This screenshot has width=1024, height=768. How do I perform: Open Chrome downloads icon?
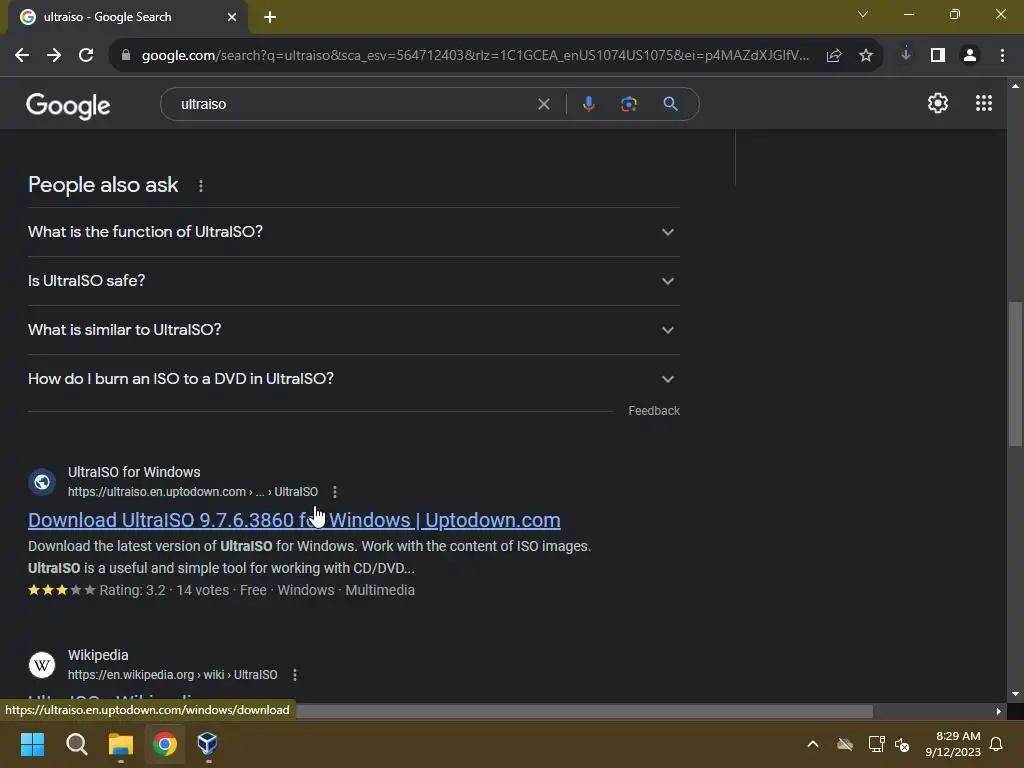click(906, 56)
